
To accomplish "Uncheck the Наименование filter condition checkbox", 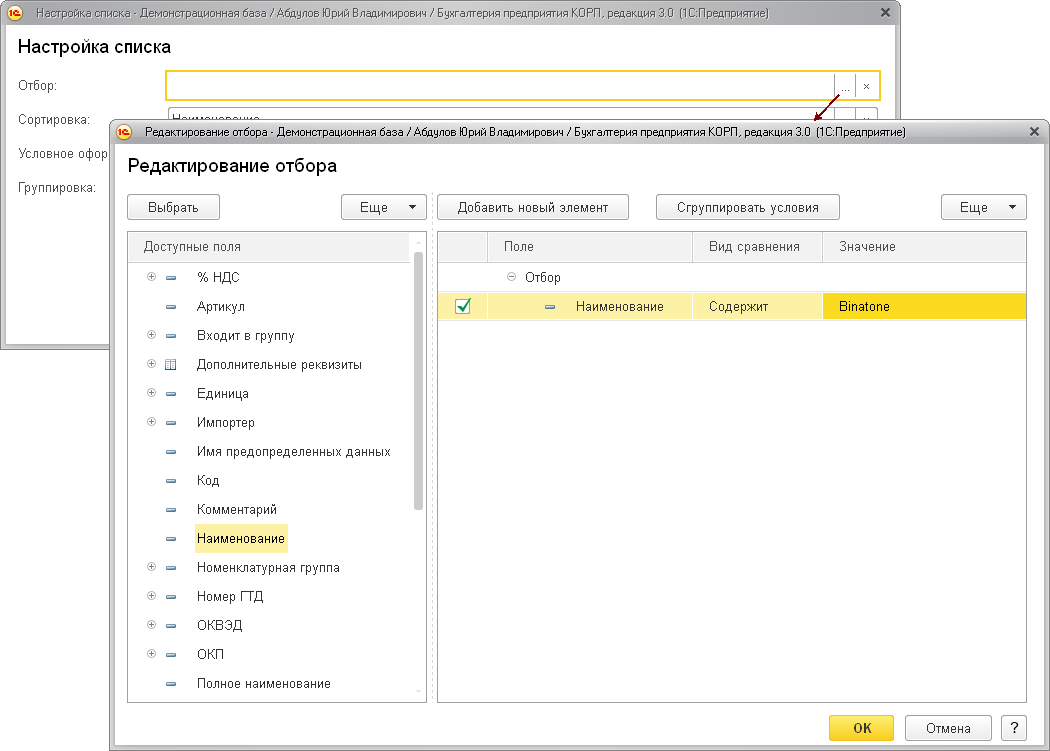I will 463,306.
